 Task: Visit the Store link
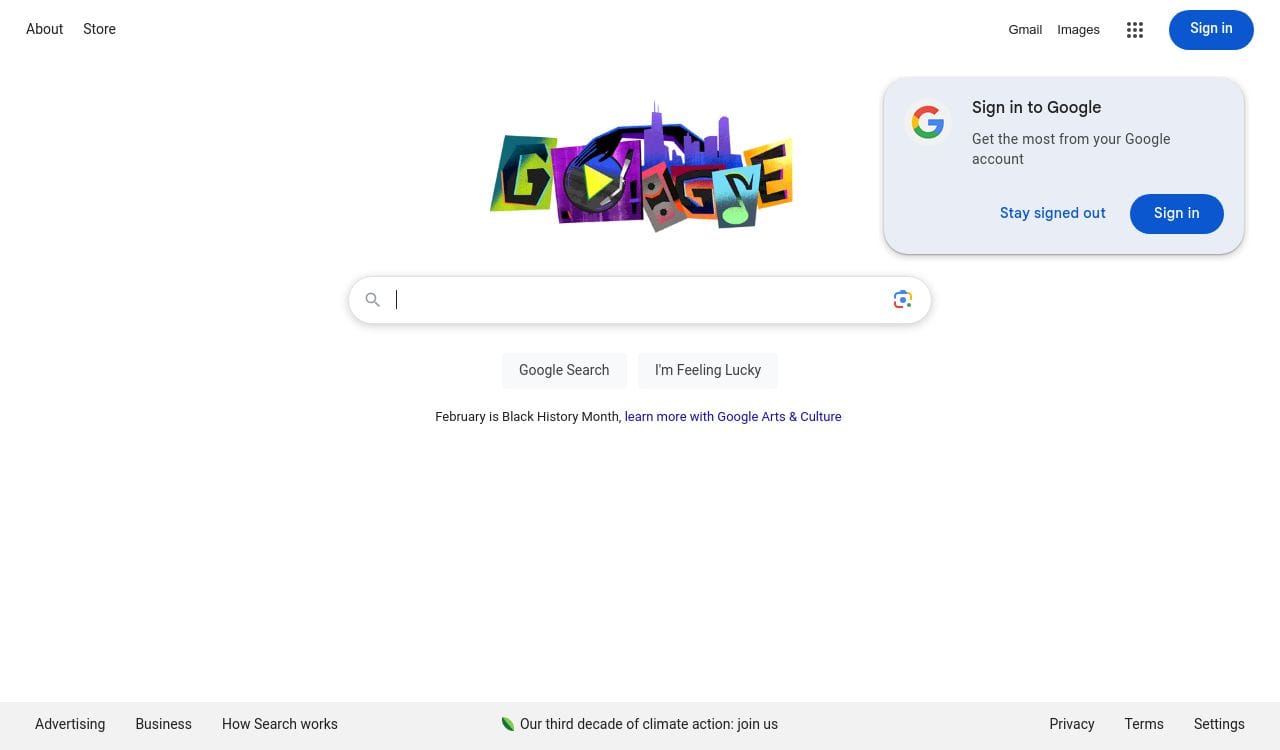click(99, 29)
